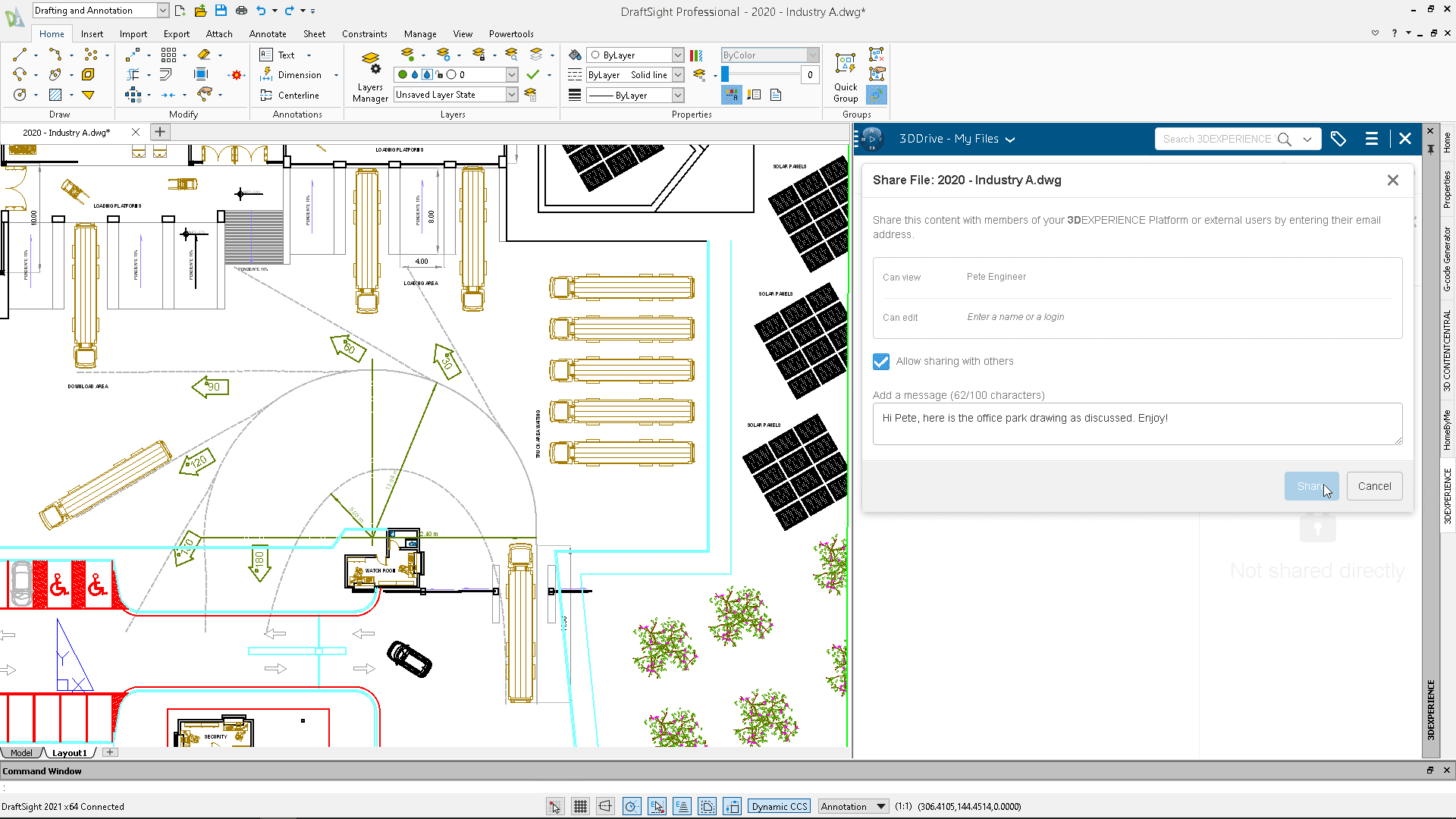Select the Centerline annotation tool
This screenshot has height=819, width=1456.
tap(290, 94)
